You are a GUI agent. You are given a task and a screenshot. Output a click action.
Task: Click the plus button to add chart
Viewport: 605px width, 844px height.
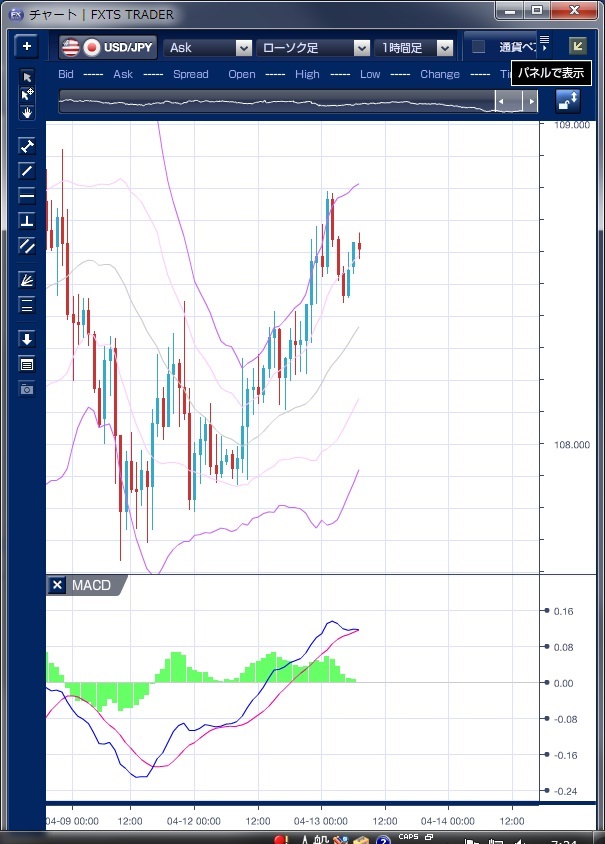click(x=27, y=47)
